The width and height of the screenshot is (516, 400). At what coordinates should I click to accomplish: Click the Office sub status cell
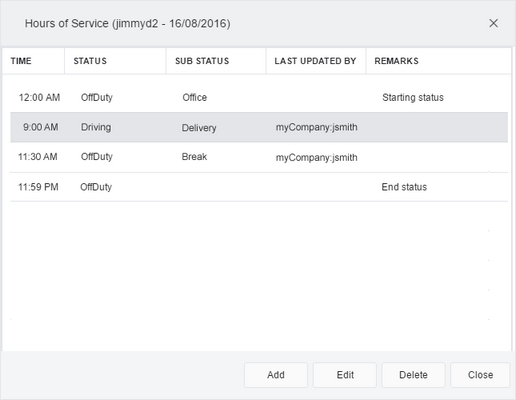[x=195, y=97]
